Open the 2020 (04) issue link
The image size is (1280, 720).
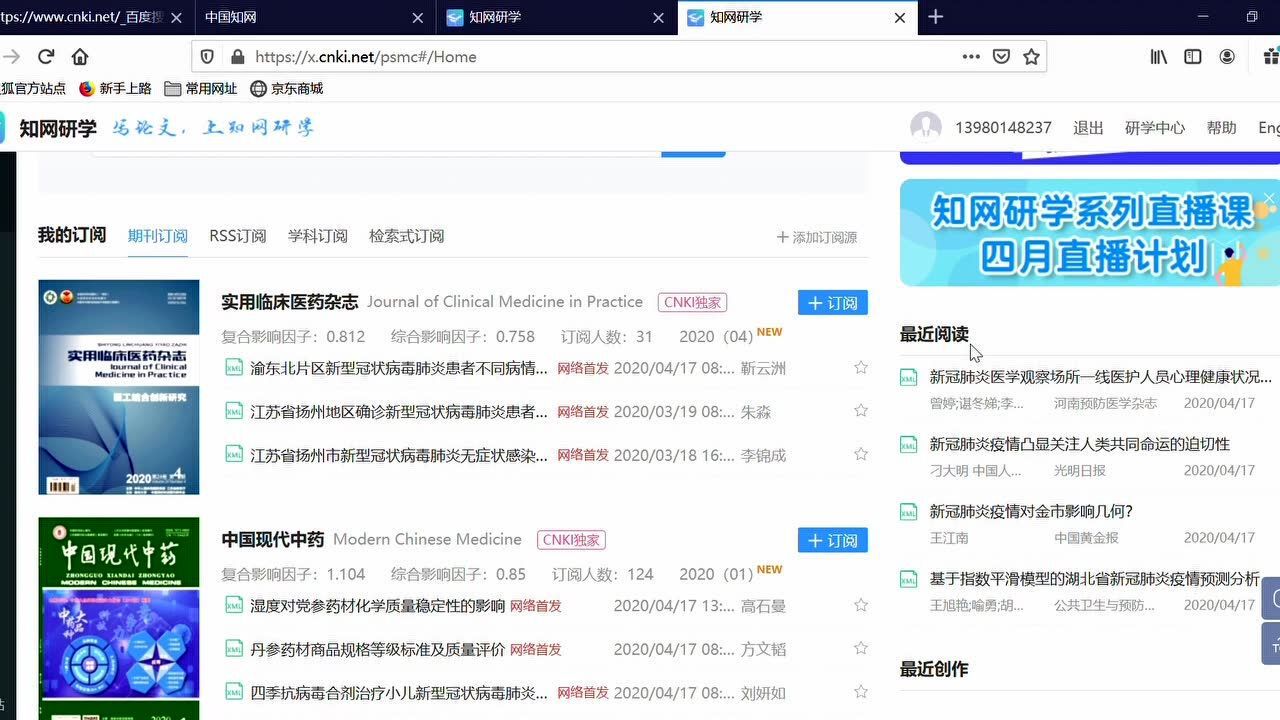(716, 336)
